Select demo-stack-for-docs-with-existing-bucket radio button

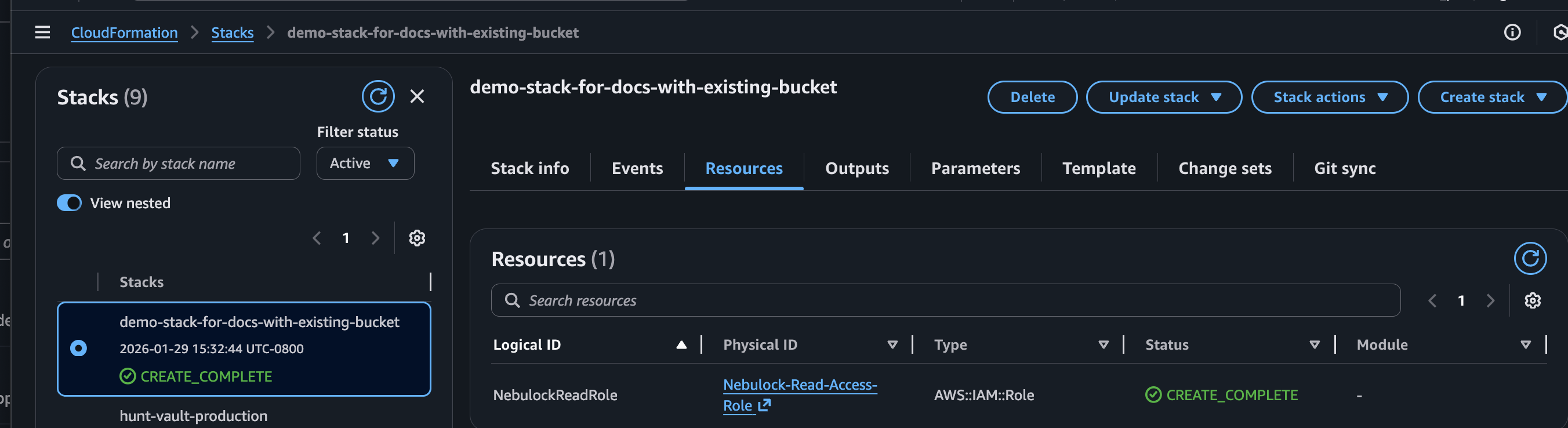[78, 348]
